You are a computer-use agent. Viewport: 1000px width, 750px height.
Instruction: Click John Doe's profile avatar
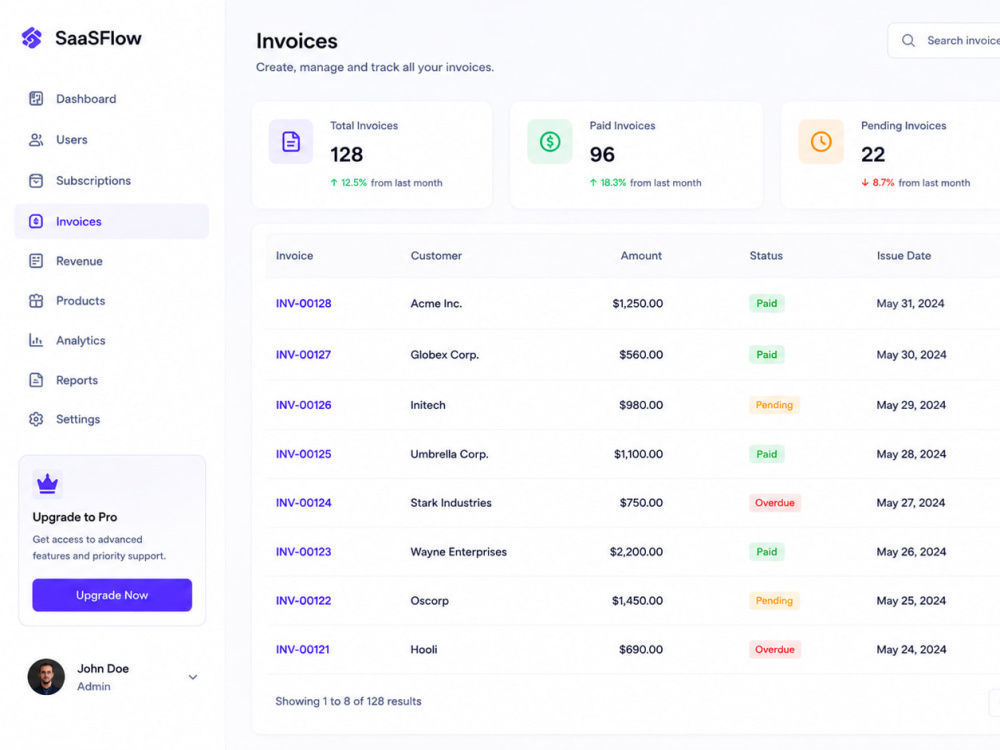click(x=46, y=677)
